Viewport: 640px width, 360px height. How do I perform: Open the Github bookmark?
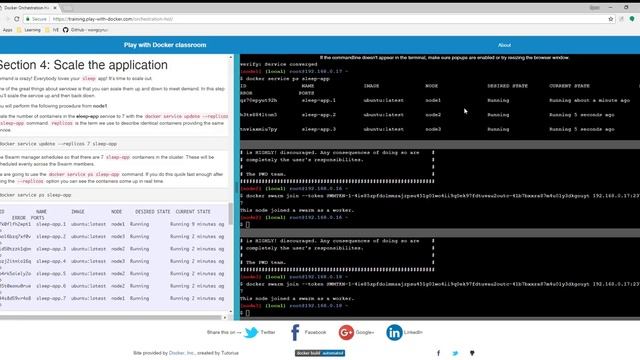click(x=86, y=30)
